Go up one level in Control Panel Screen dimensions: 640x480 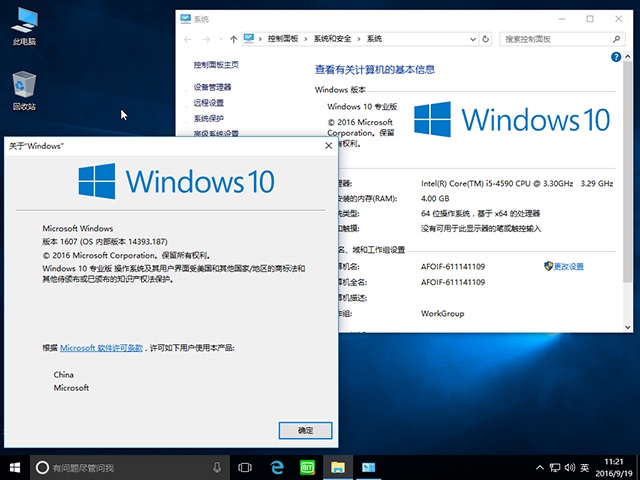pyautogui.click(x=233, y=39)
